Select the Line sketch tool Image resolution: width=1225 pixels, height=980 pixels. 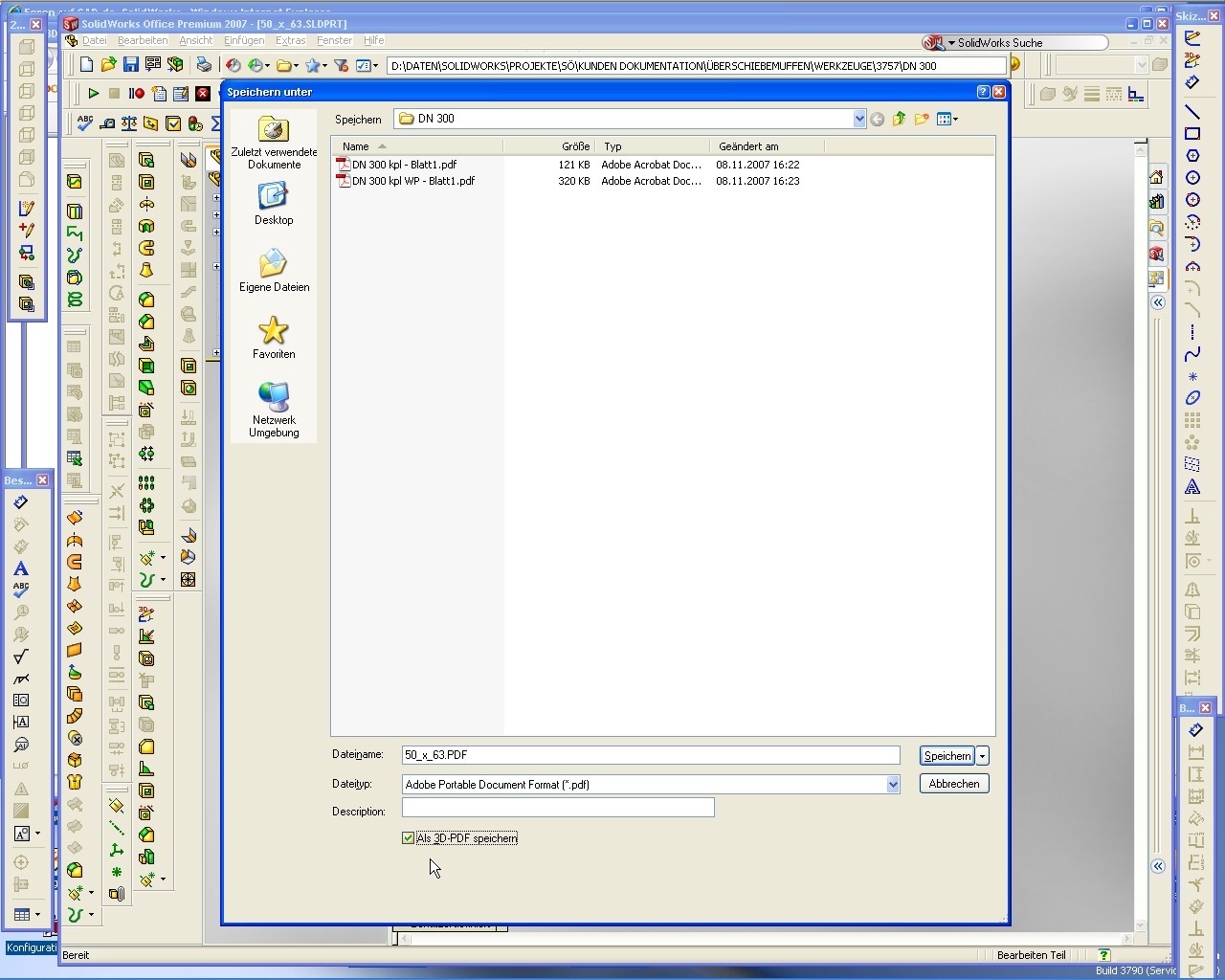(x=1192, y=112)
